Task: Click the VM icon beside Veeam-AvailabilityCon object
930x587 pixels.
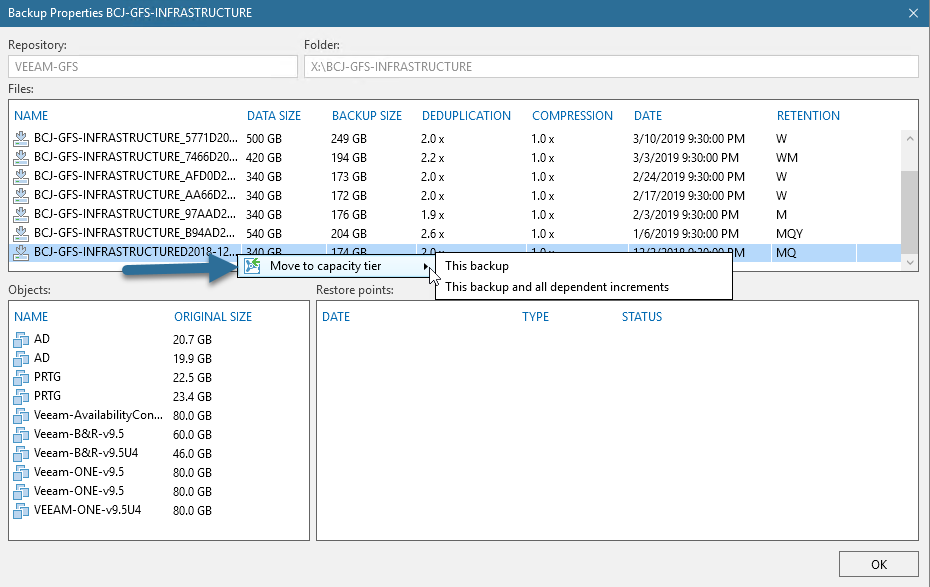Action: [x=21, y=416]
